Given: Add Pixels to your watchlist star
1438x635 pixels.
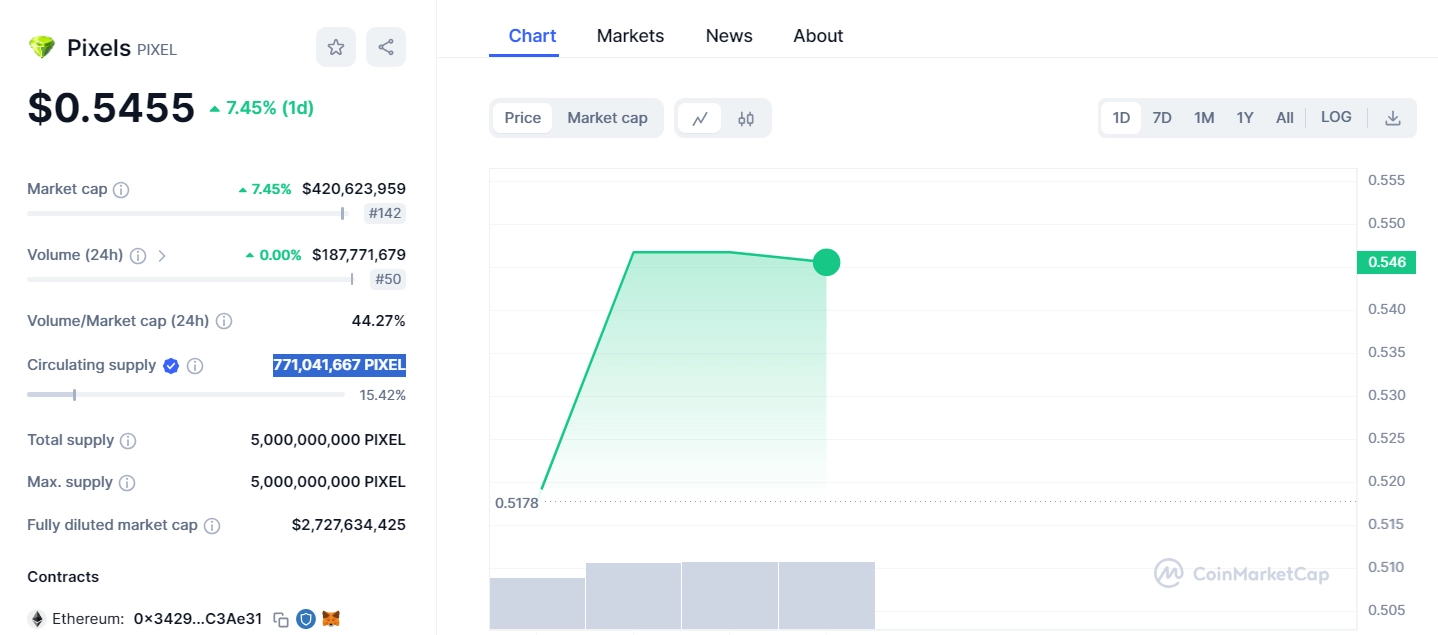Looking at the screenshot, I should [336, 46].
